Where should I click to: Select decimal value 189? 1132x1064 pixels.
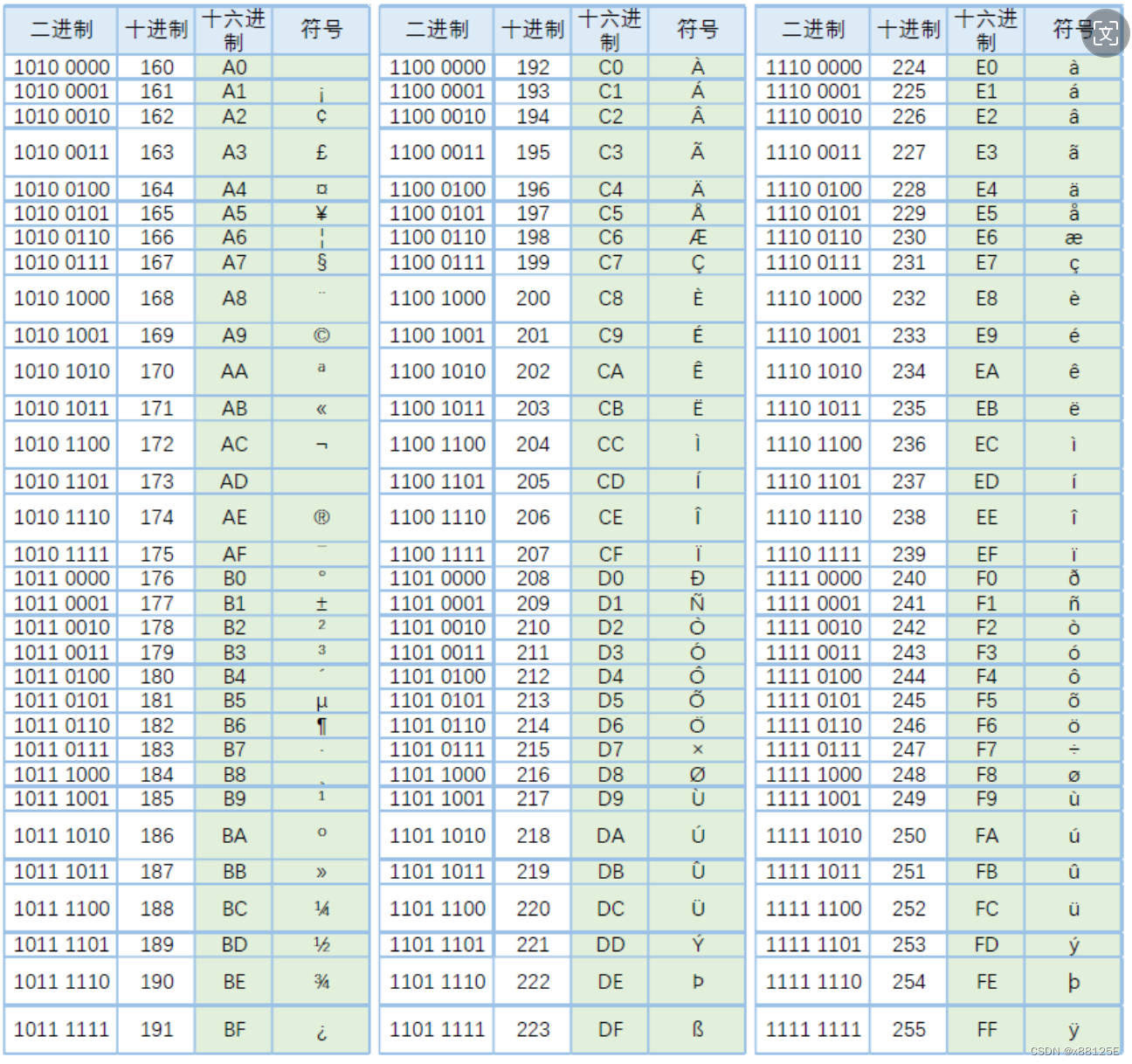tap(156, 945)
